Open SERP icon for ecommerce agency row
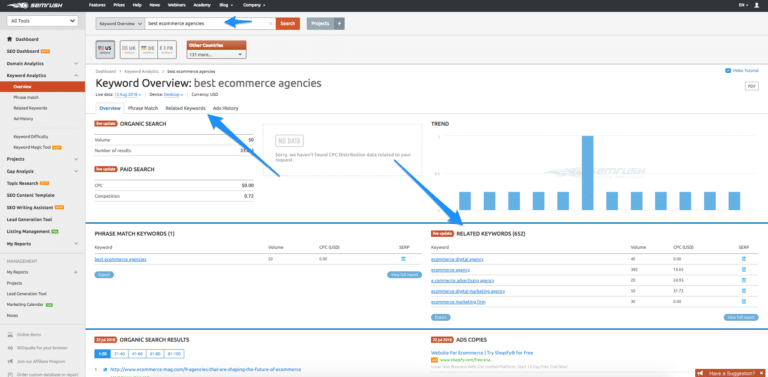Image resolution: width=768 pixels, height=377 pixels. (x=744, y=270)
